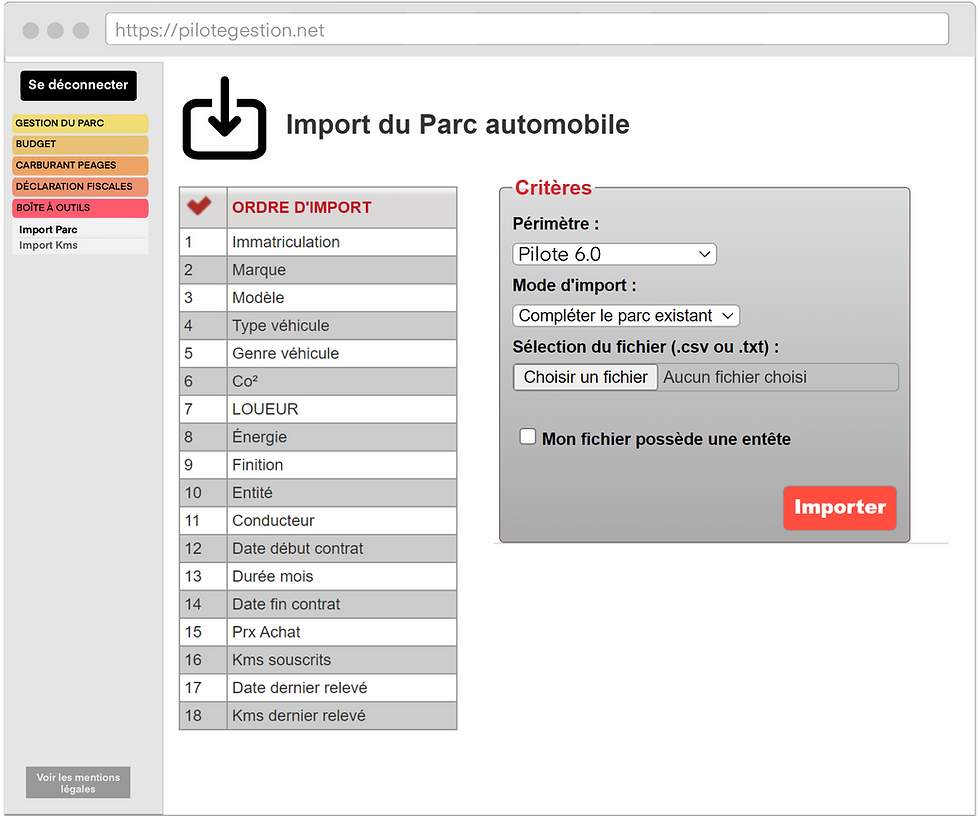Image resolution: width=980 pixels, height=829 pixels.
Task: Open the DÉCLARATION FISCALES menu
Action: 80,186
